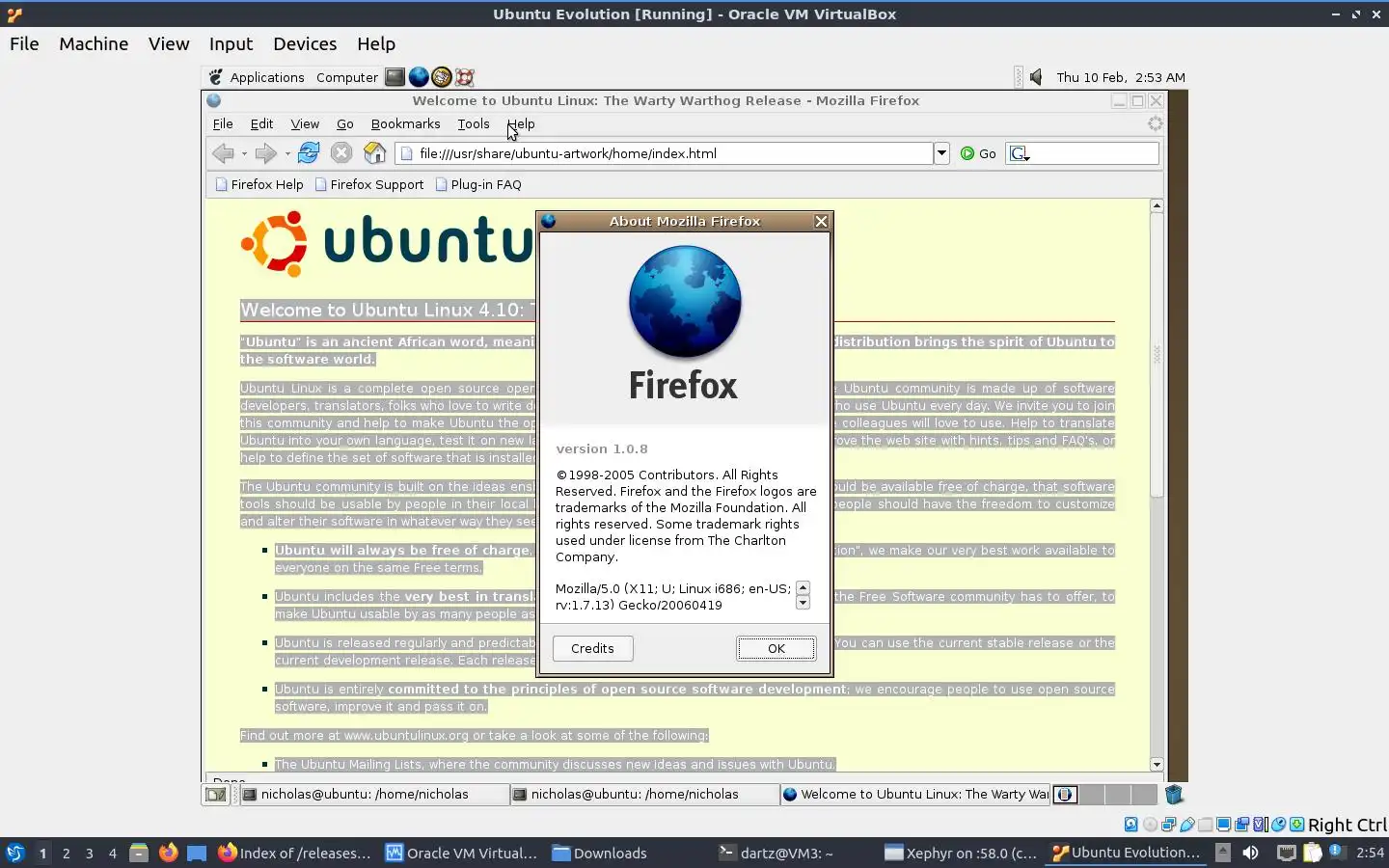
Task: Open VirtualBox File menu
Action: point(24,43)
